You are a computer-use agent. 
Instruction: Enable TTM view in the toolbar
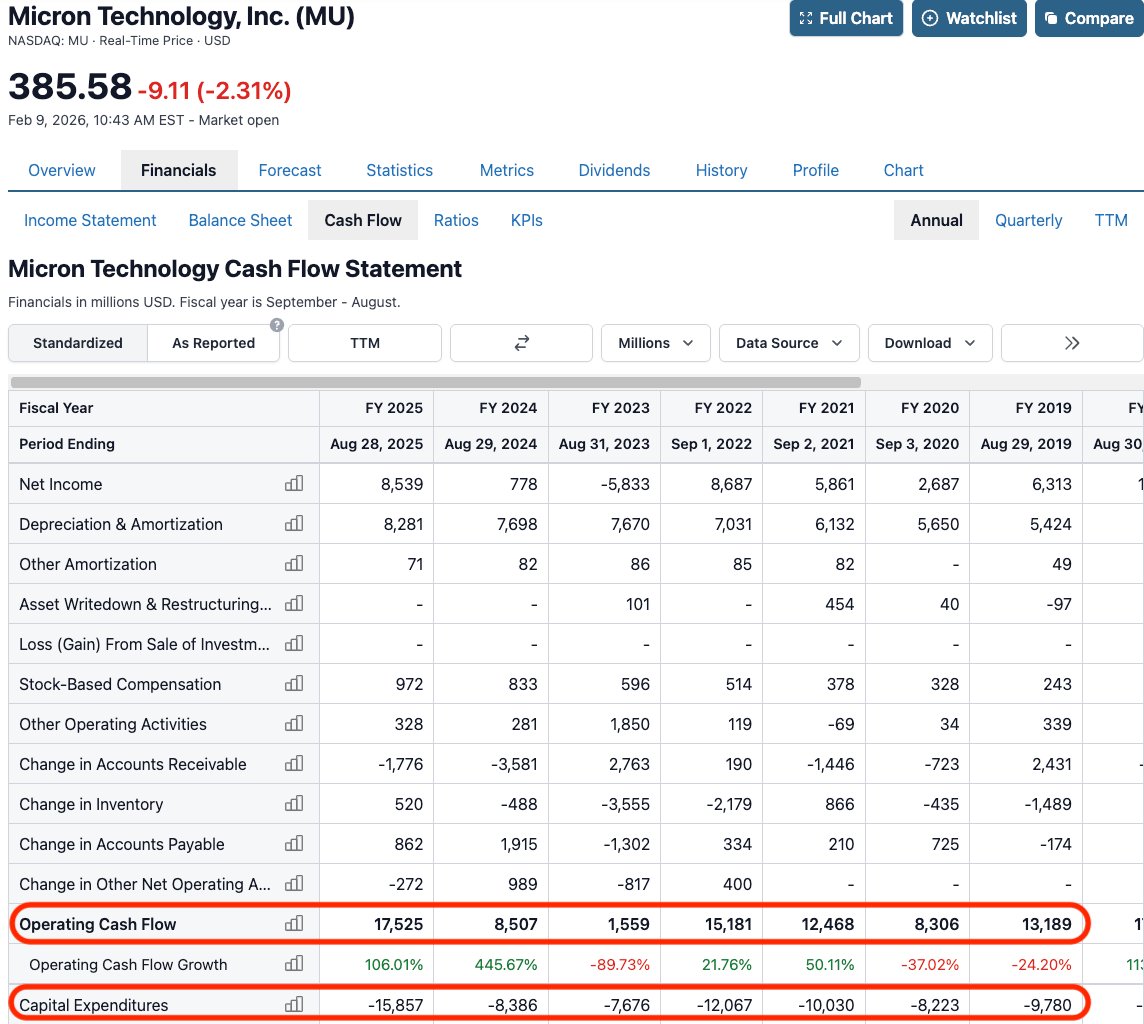pyautogui.click(x=364, y=343)
